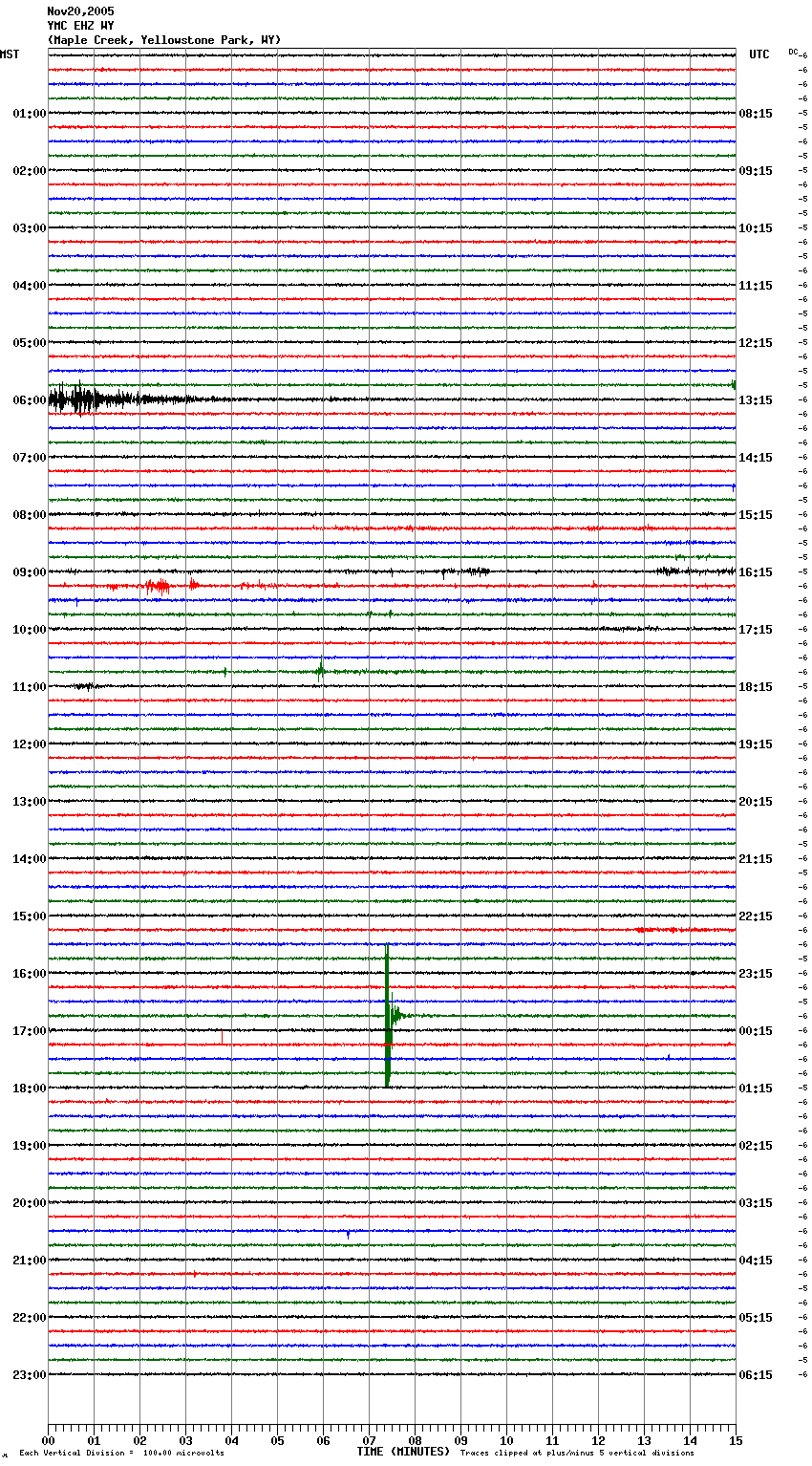The image size is (812, 1466).
Task: Click the Traces clipped at plus/minus 5 note
Action: point(577,1454)
